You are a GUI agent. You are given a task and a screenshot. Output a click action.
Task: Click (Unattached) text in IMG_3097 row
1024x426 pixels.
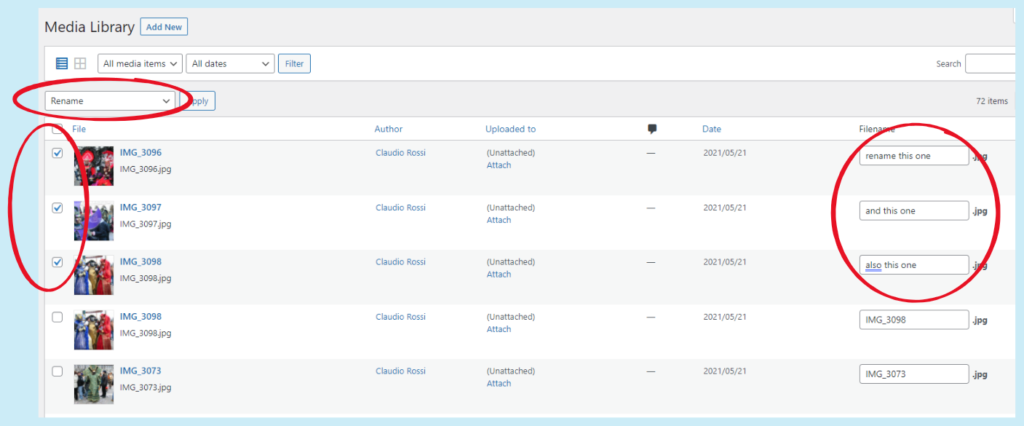click(511, 208)
